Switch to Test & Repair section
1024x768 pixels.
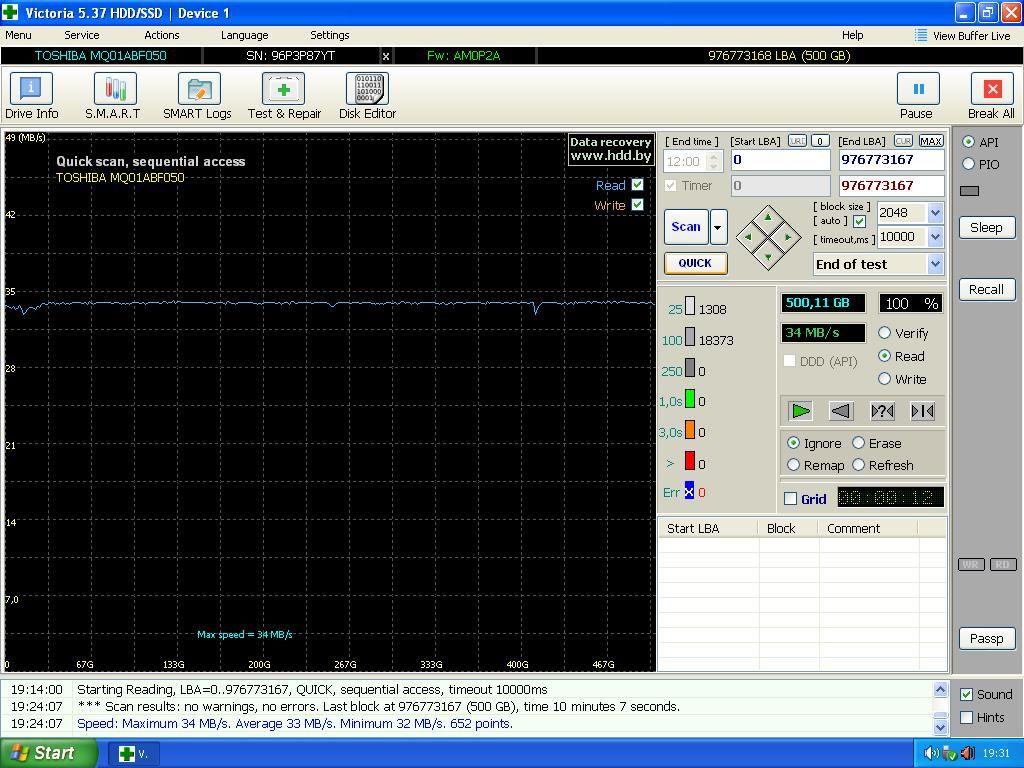(284, 96)
